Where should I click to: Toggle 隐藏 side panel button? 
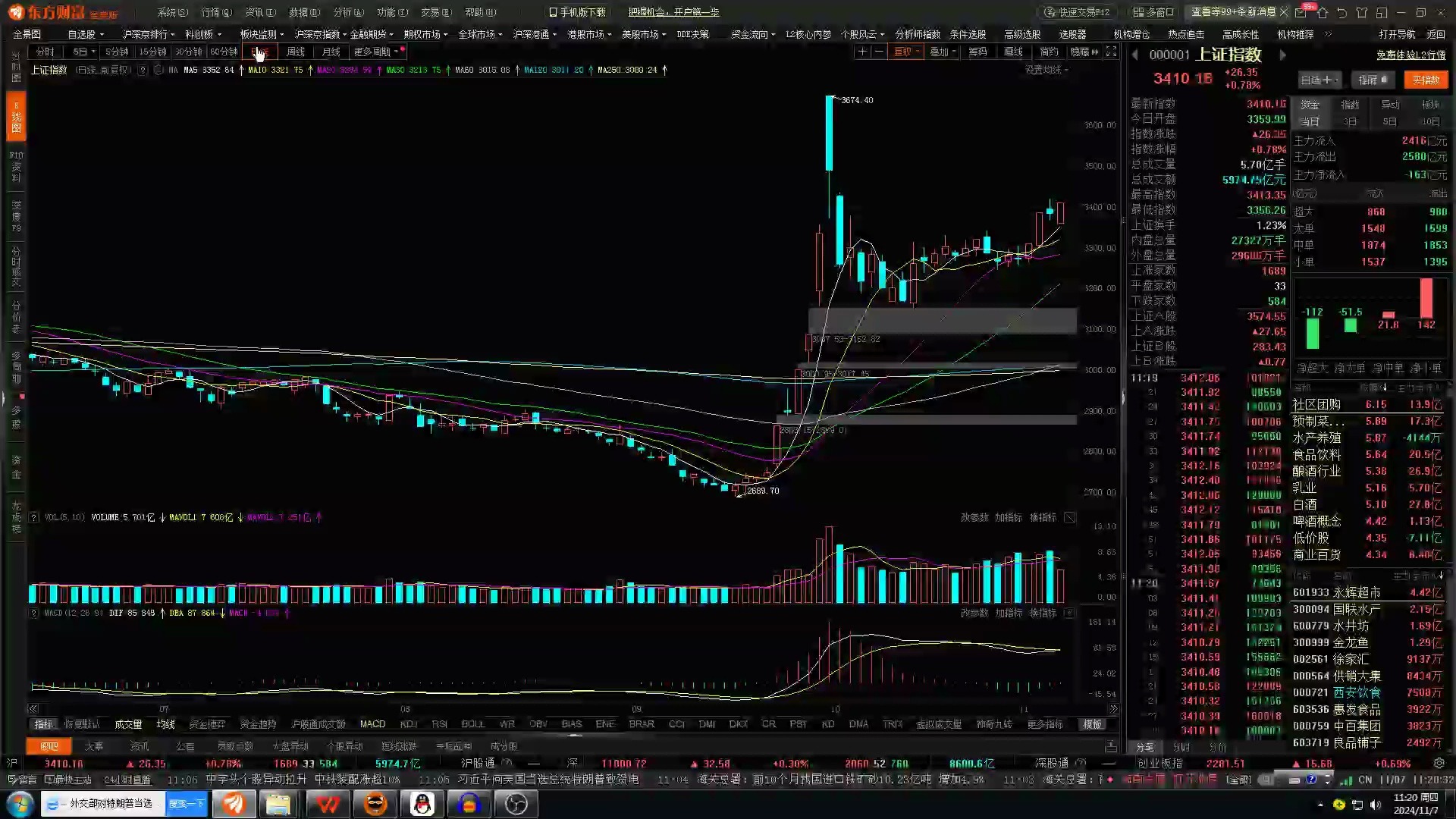coord(1084,52)
